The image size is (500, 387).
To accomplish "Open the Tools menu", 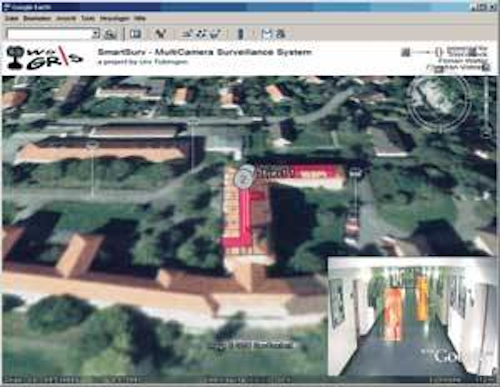I will (x=88, y=19).
